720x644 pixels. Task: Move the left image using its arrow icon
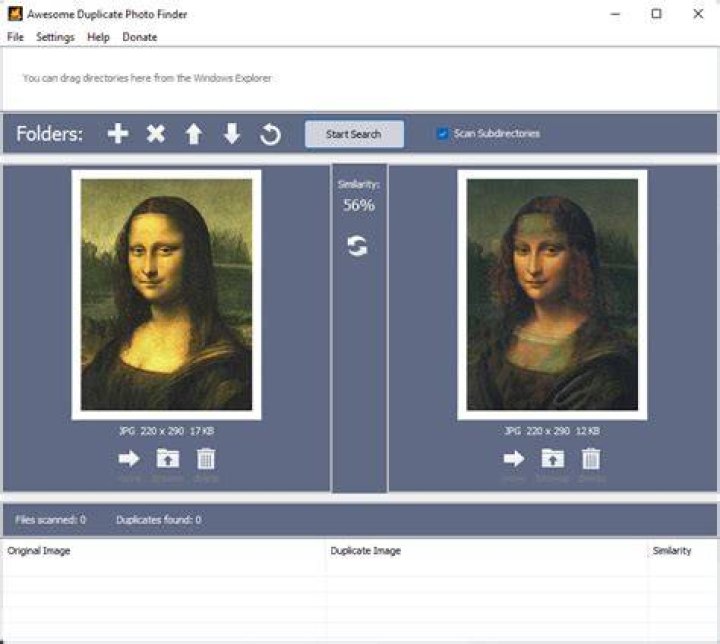[129, 458]
